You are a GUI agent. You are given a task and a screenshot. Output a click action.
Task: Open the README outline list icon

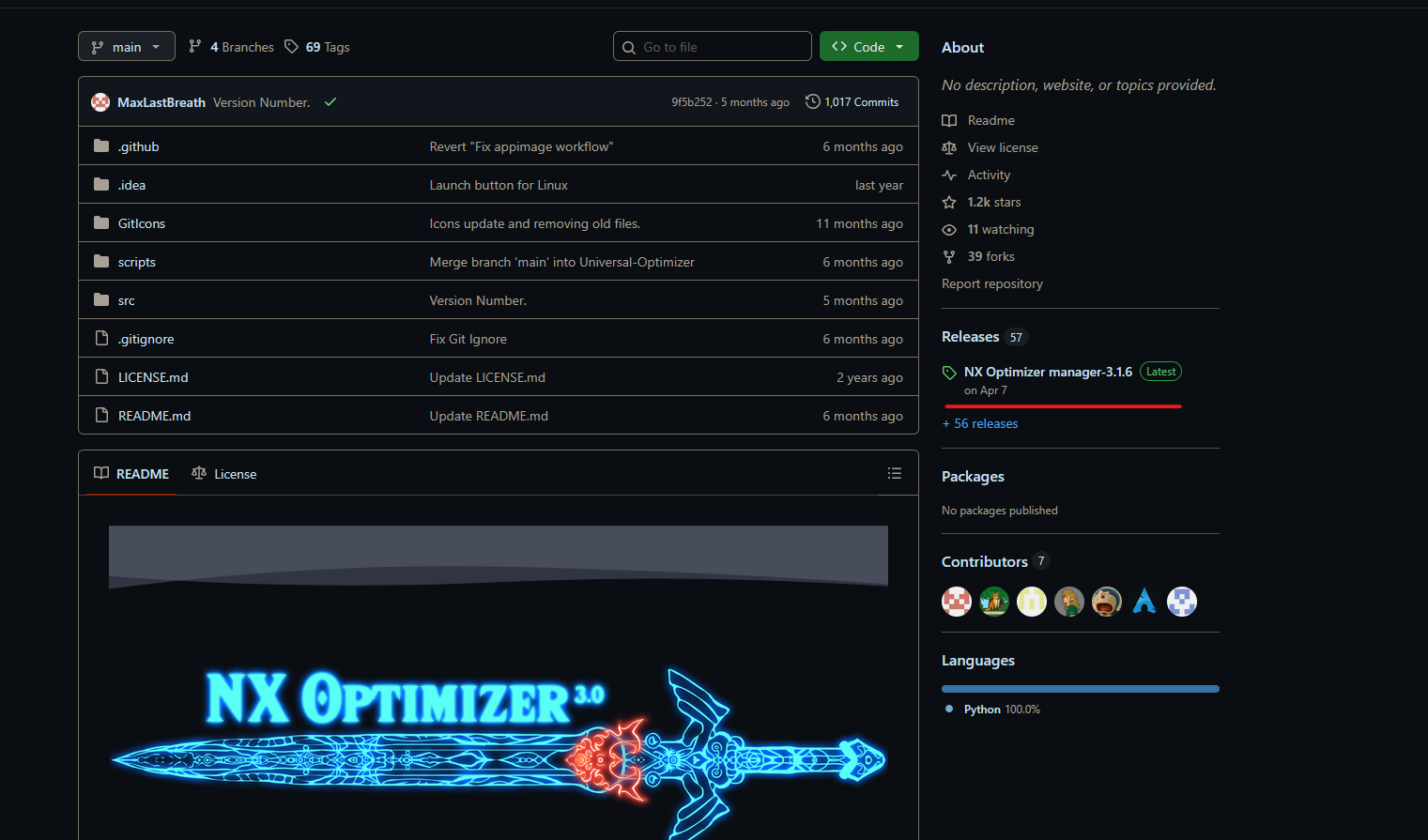894,474
